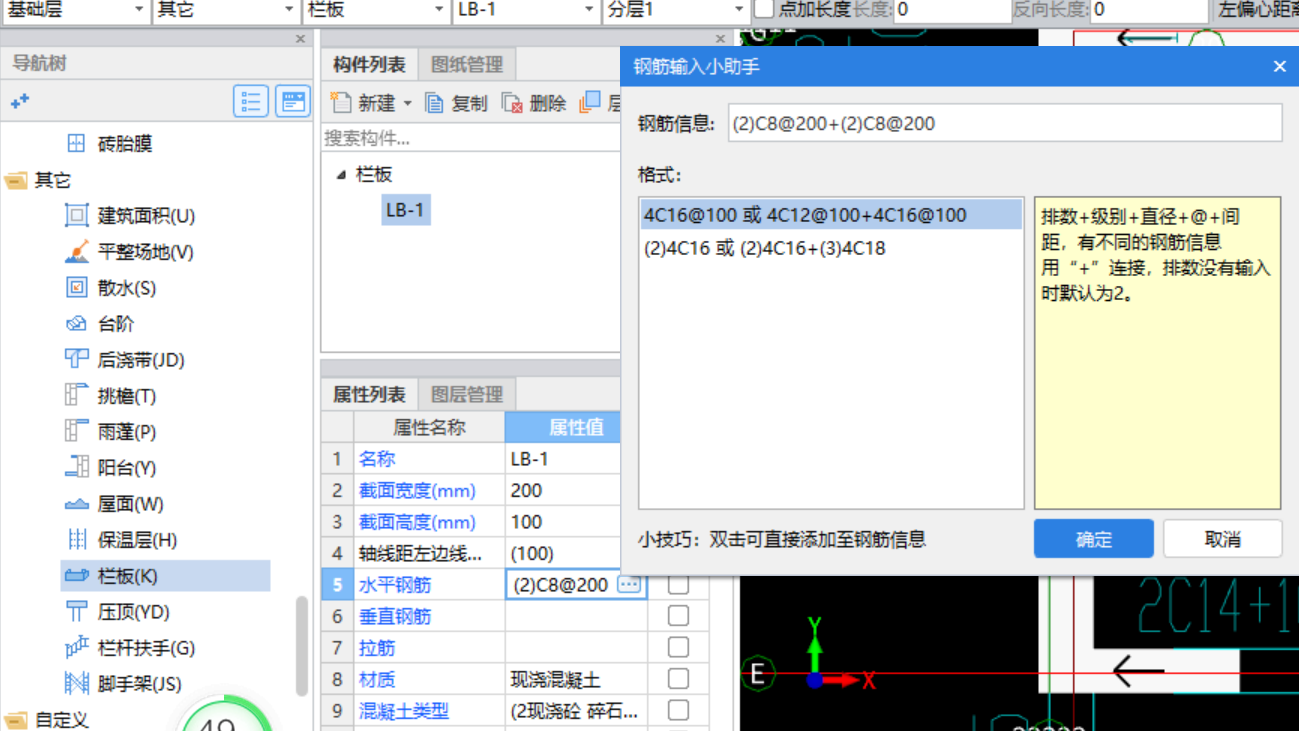Switch to the 属性列表 tab
The image size is (1299, 731).
pos(369,394)
